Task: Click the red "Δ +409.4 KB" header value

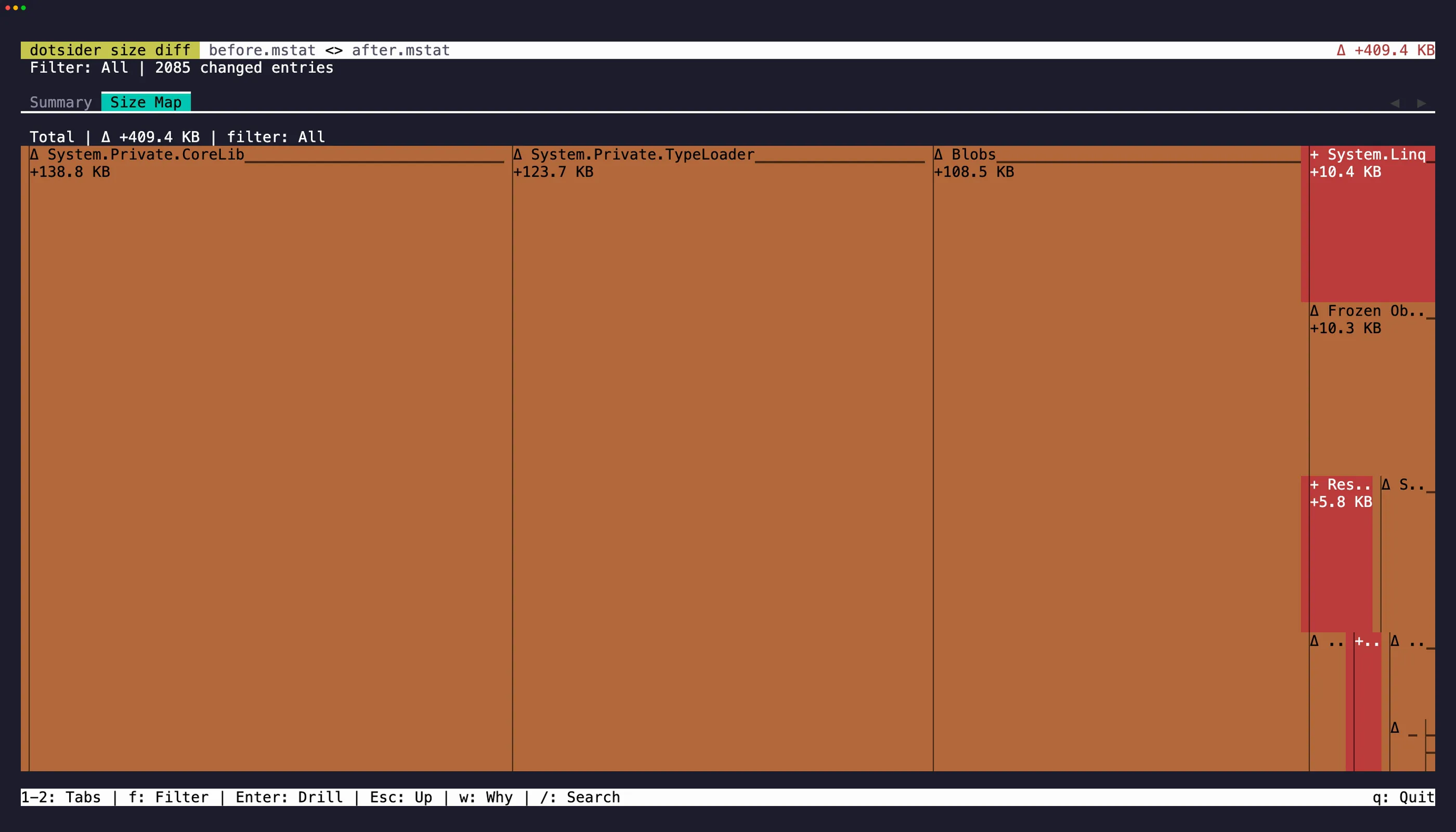Action: point(1386,50)
